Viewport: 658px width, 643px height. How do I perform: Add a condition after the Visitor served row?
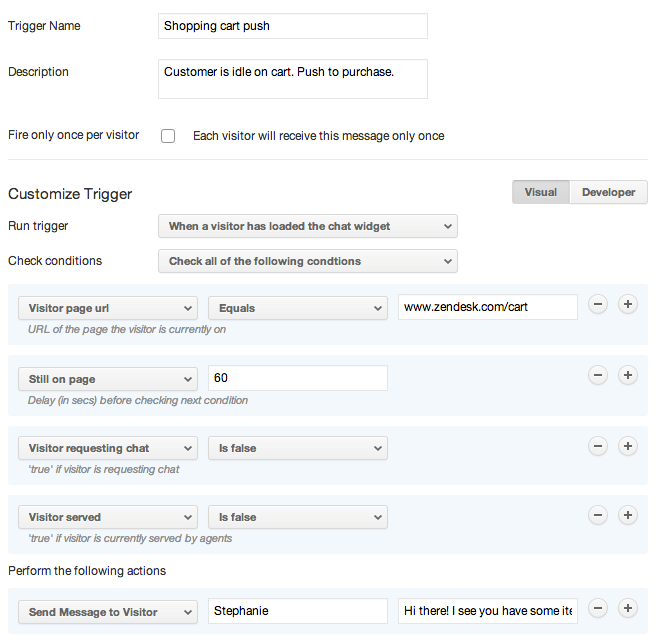pos(628,515)
